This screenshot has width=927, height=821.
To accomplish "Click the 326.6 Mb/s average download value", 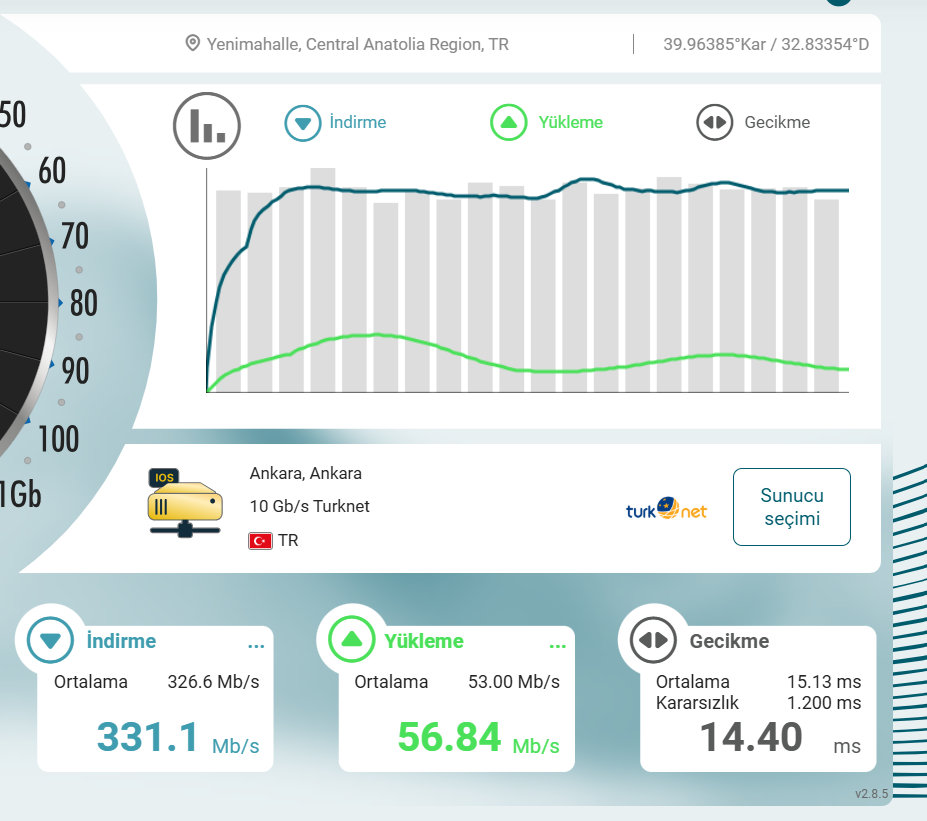I will tap(213, 682).
